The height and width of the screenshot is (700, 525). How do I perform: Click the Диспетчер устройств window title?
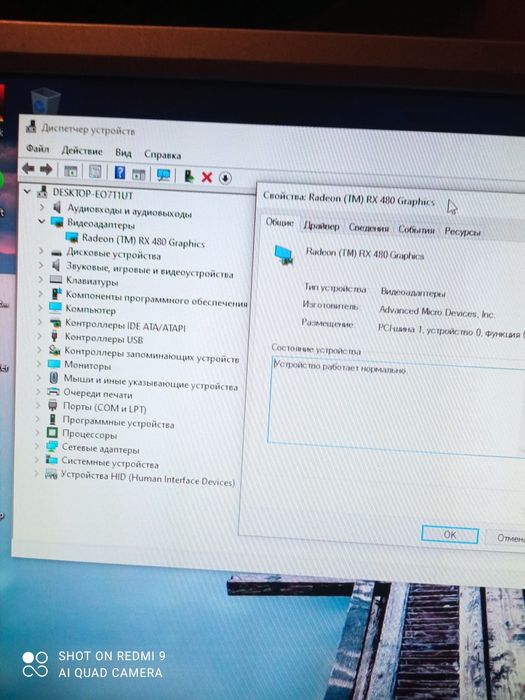(x=88, y=130)
